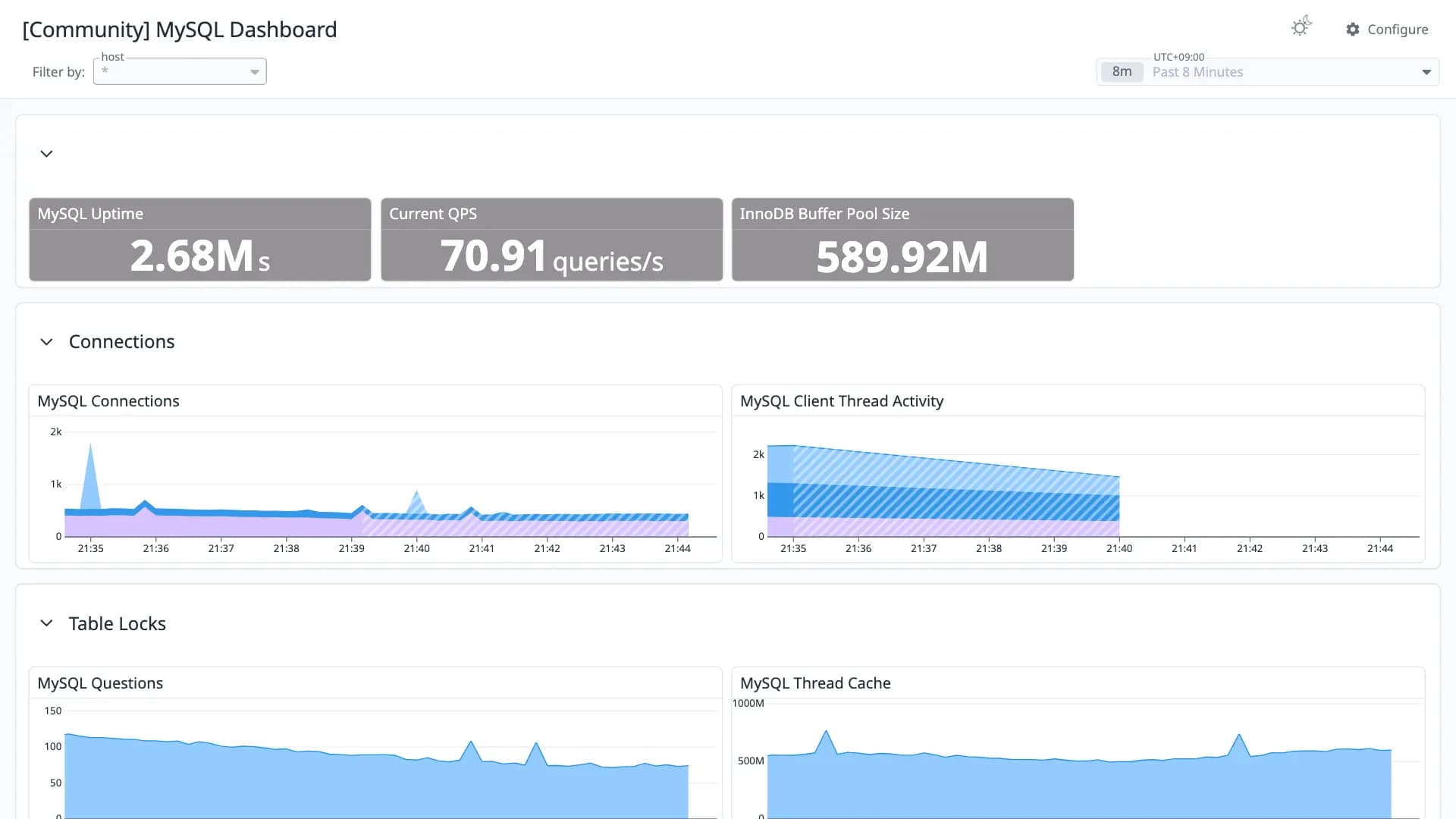
Task: Click 21:44 on the Client Thread Activity axis
Action: click(1380, 548)
